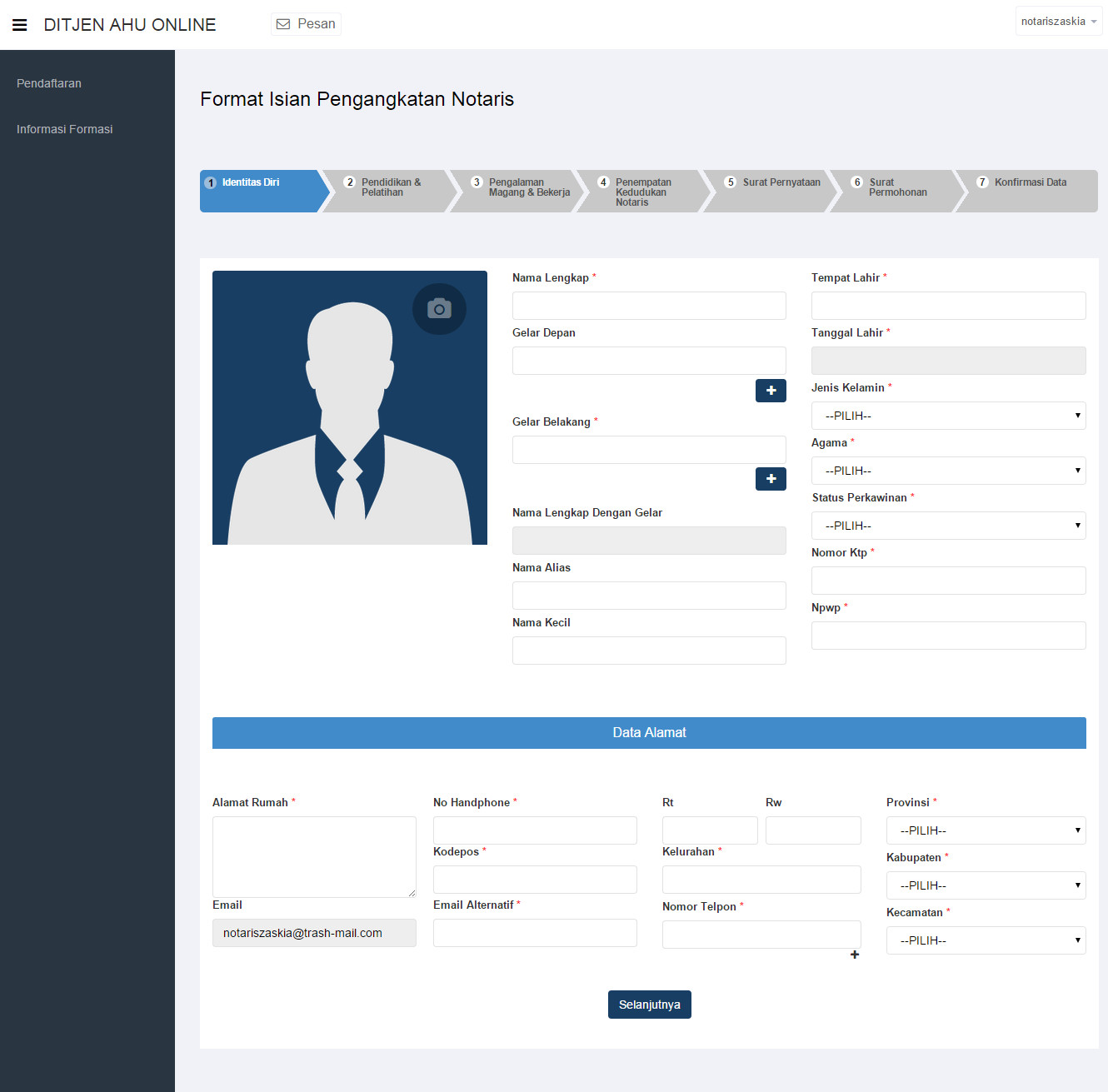Expand Status Perkawinan dropdown
The image size is (1108, 1092).
click(x=948, y=526)
